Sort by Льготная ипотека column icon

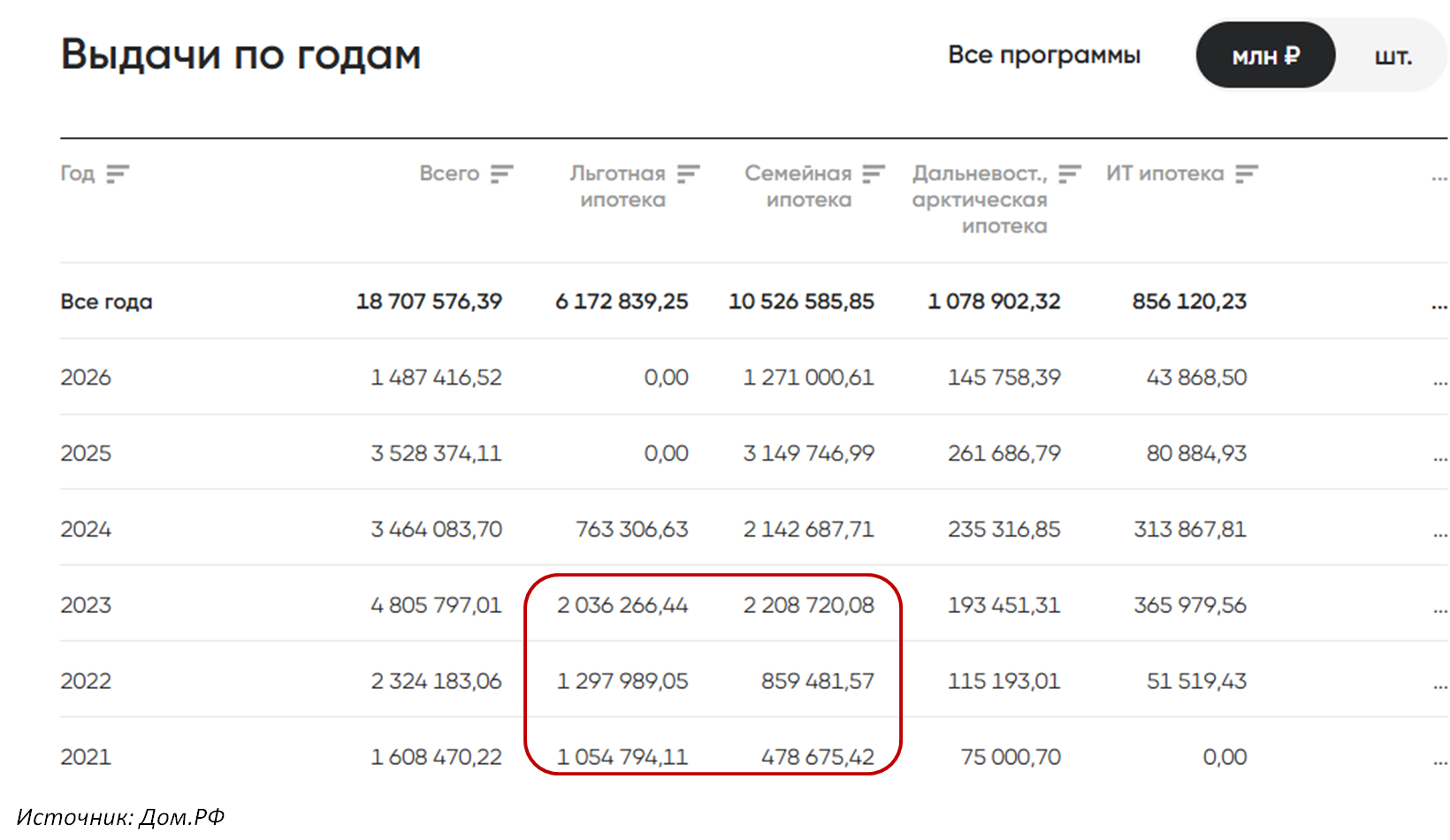(689, 173)
